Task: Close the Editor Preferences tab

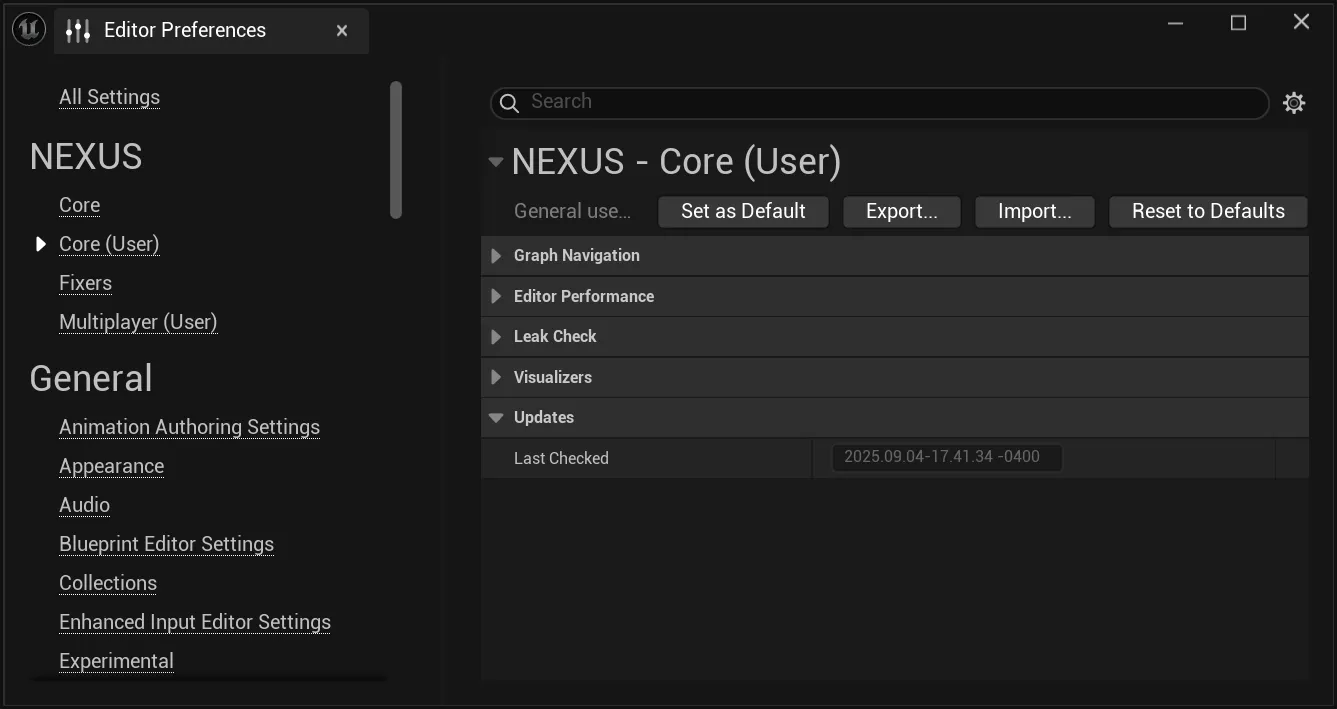Action: click(342, 31)
